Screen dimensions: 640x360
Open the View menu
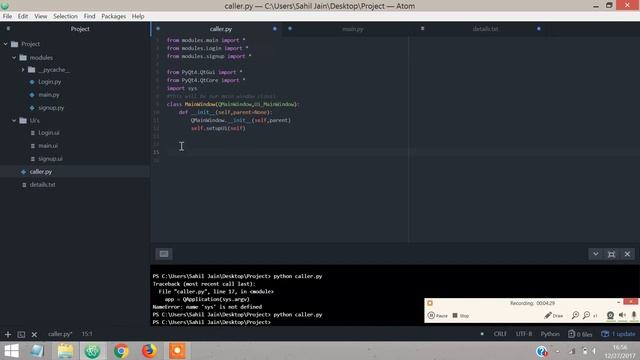[x=40, y=16]
